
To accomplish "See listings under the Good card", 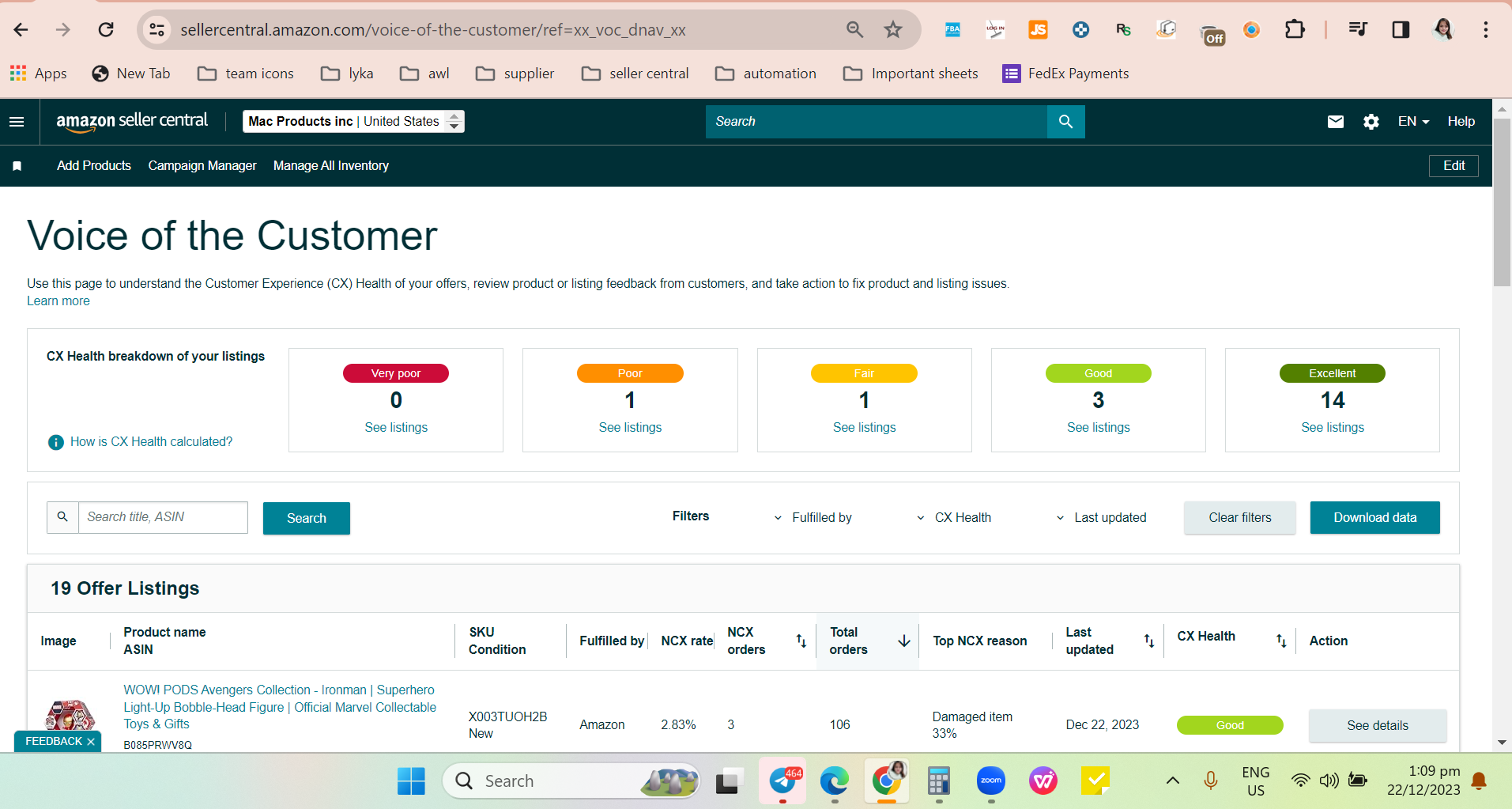I will click(1098, 428).
